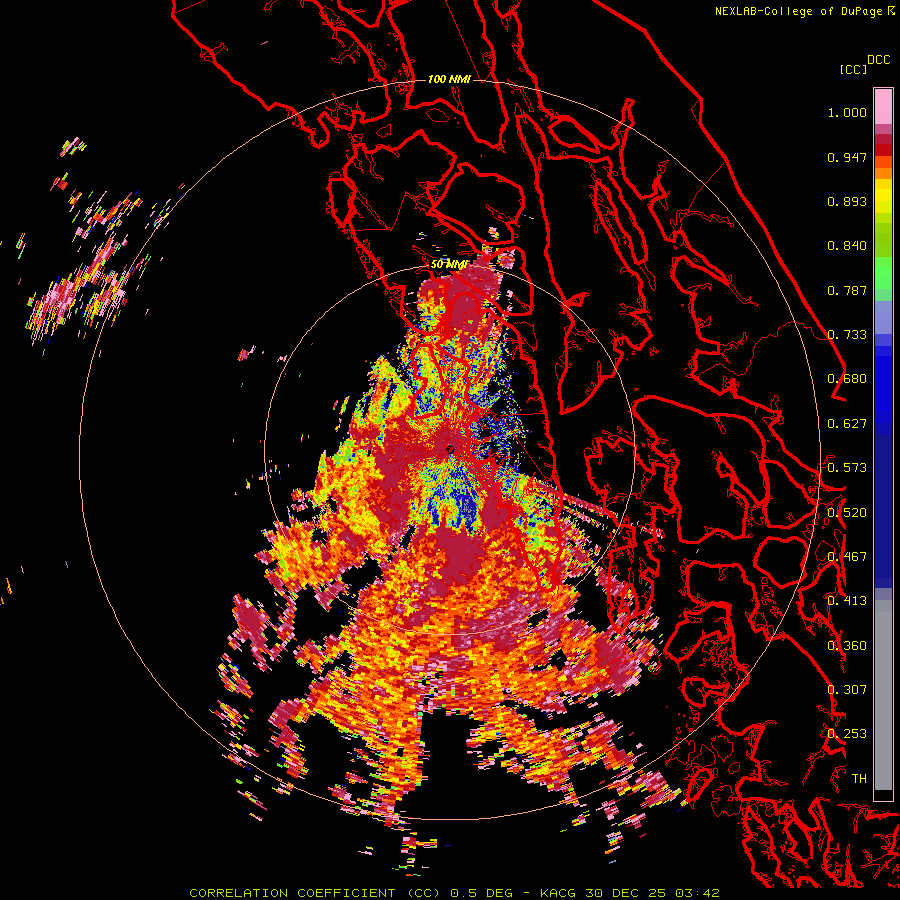Click the 0.360 legend value
Viewport: 900px width, 900px height.
tap(847, 645)
